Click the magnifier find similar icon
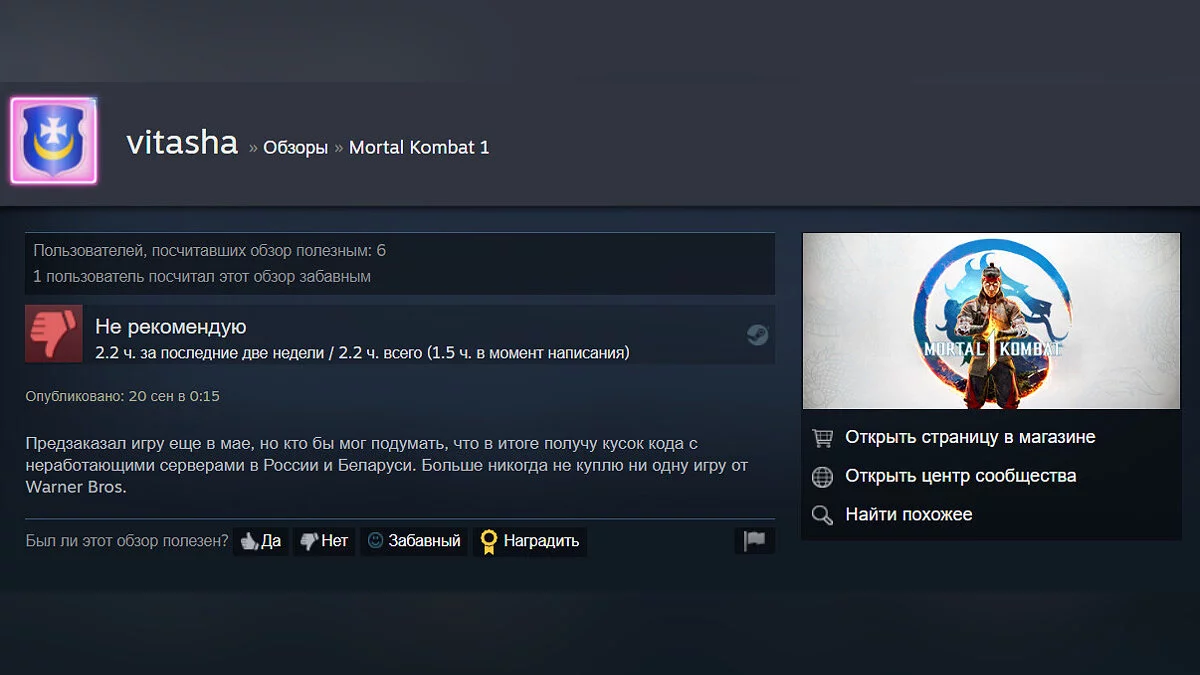The image size is (1200, 675). click(x=822, y=515)
